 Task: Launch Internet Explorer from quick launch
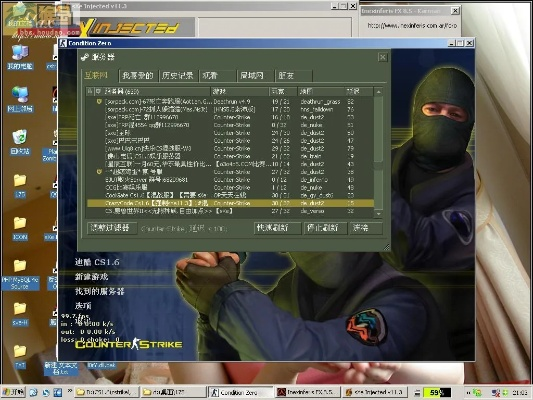[x=33, y=393]
